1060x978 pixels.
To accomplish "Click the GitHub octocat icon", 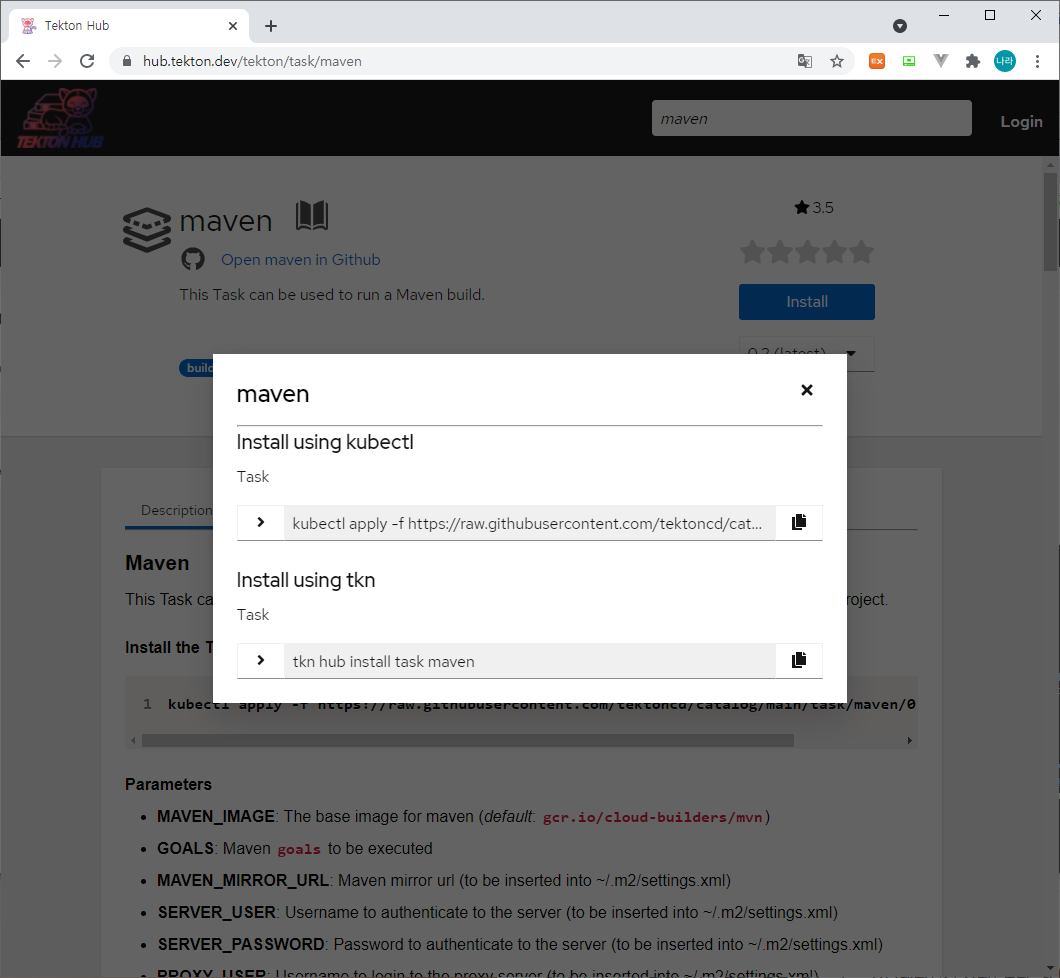I will click(193, 259).
